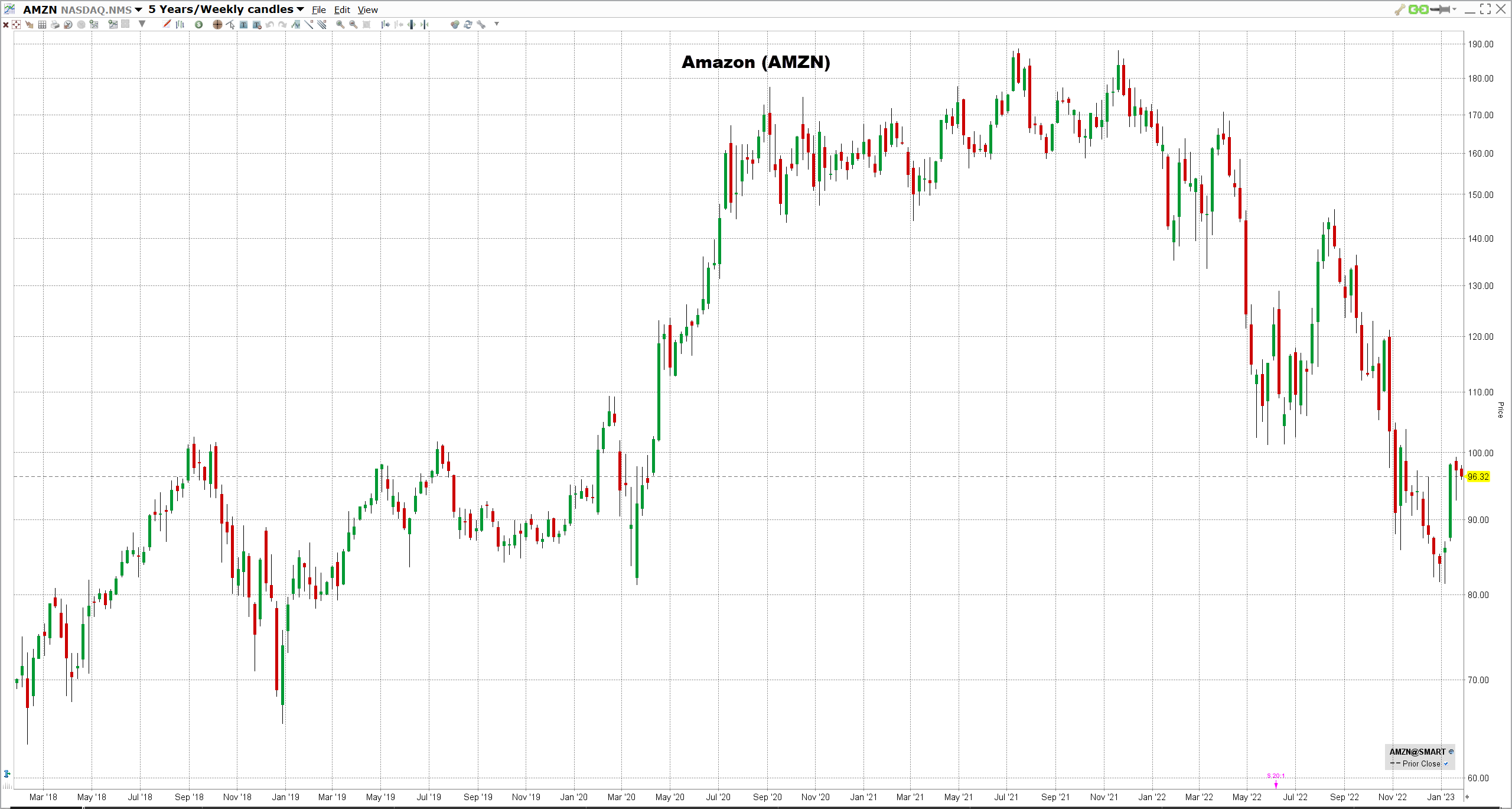Click the grid table icon
1512x809 pixels.
[43, 24]
